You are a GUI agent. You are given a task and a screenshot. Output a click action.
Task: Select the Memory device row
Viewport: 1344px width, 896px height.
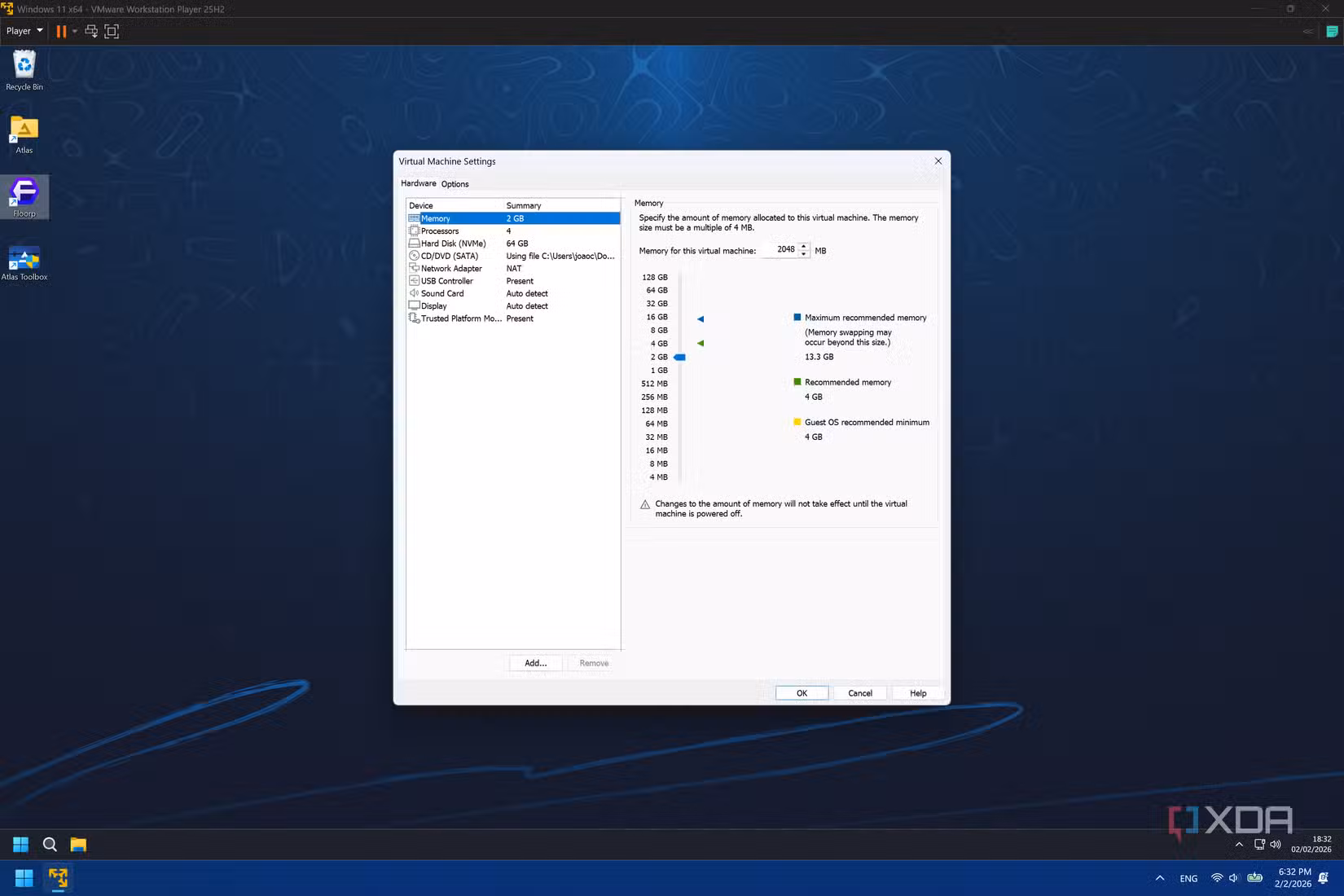coord(513,218)
